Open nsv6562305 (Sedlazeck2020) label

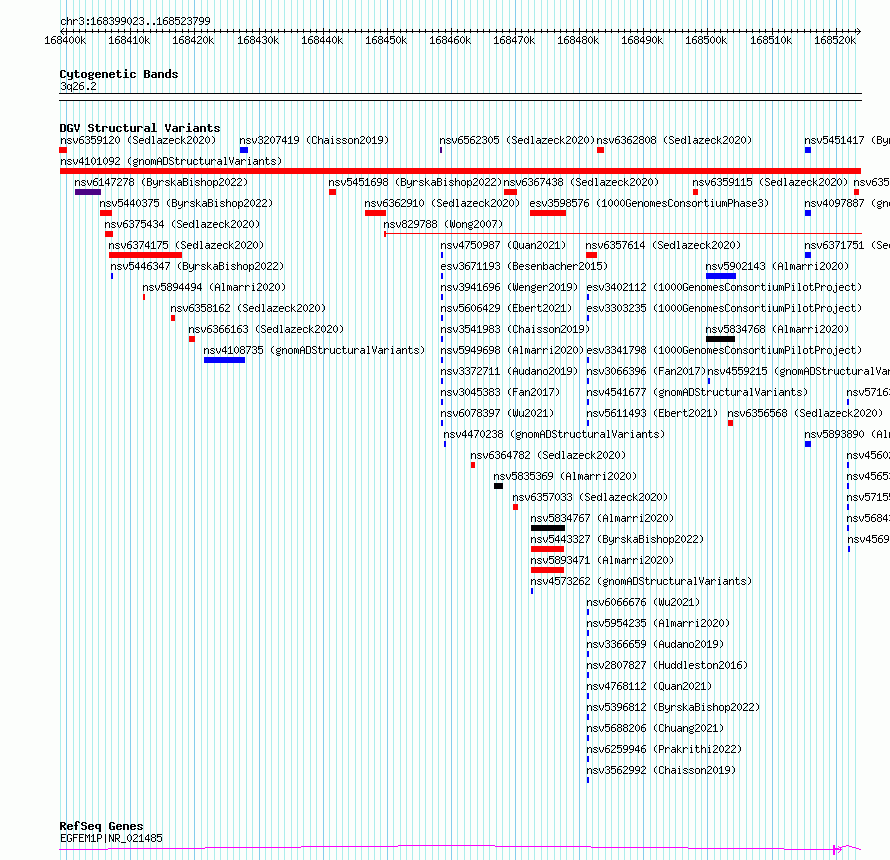point(517,140)
